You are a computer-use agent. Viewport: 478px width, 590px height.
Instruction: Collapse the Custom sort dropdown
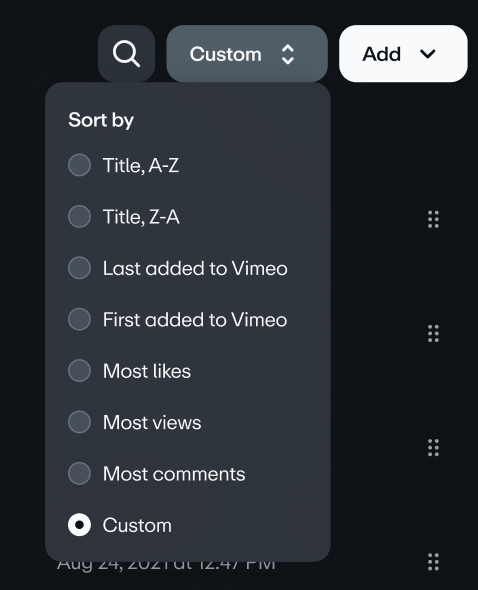pos(247,54)
